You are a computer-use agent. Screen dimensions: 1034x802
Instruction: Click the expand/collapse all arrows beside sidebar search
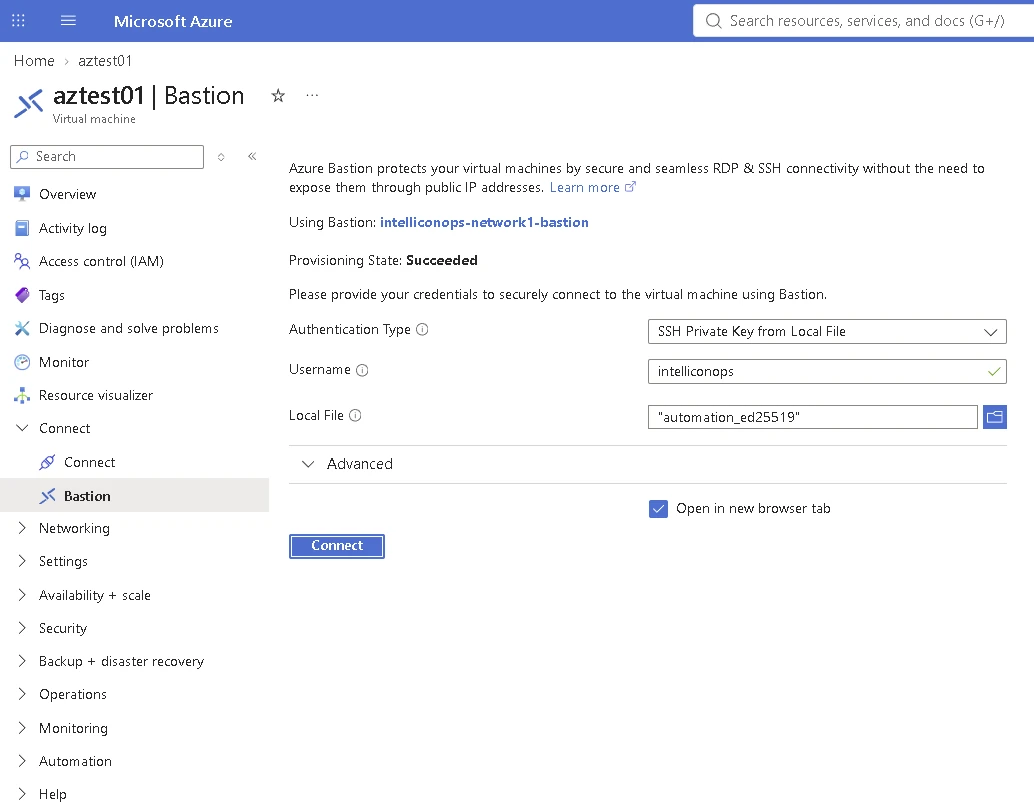pos(221,157)
